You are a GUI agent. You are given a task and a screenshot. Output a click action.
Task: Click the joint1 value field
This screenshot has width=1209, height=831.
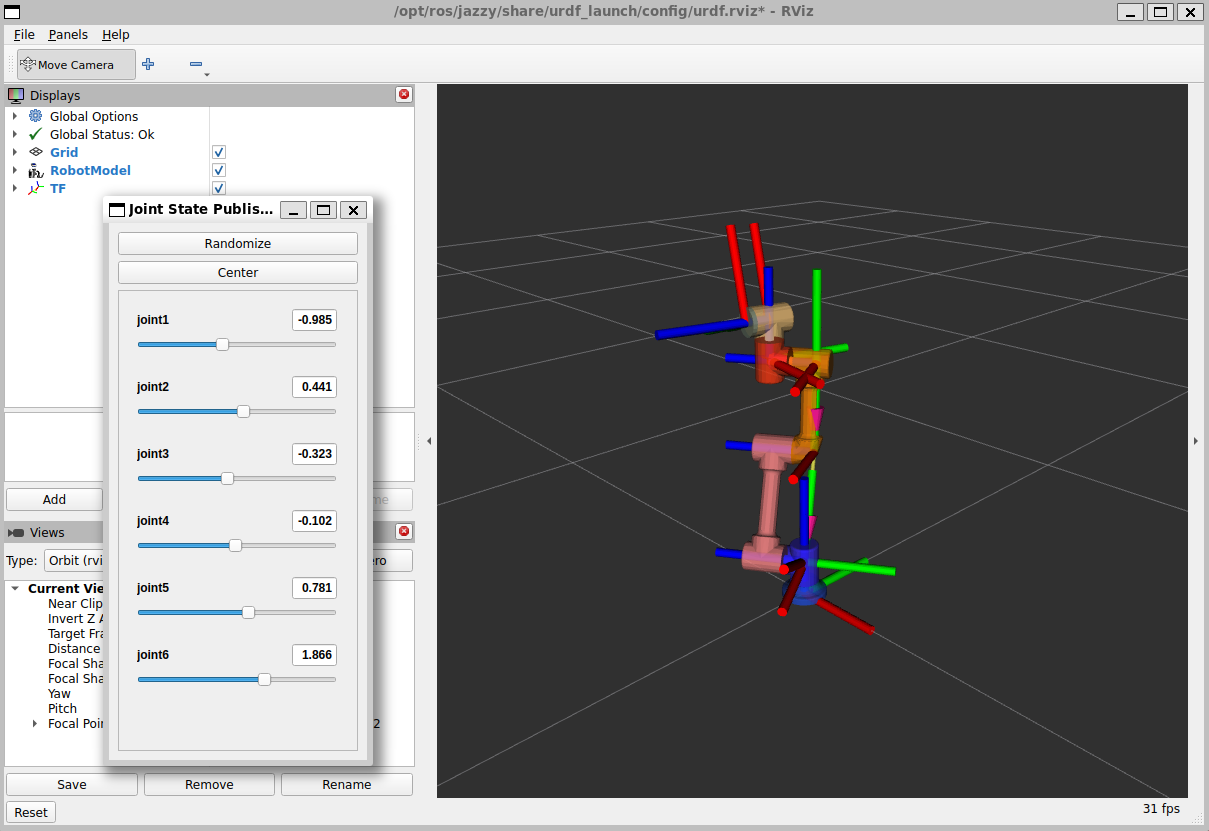coord(314,320)
